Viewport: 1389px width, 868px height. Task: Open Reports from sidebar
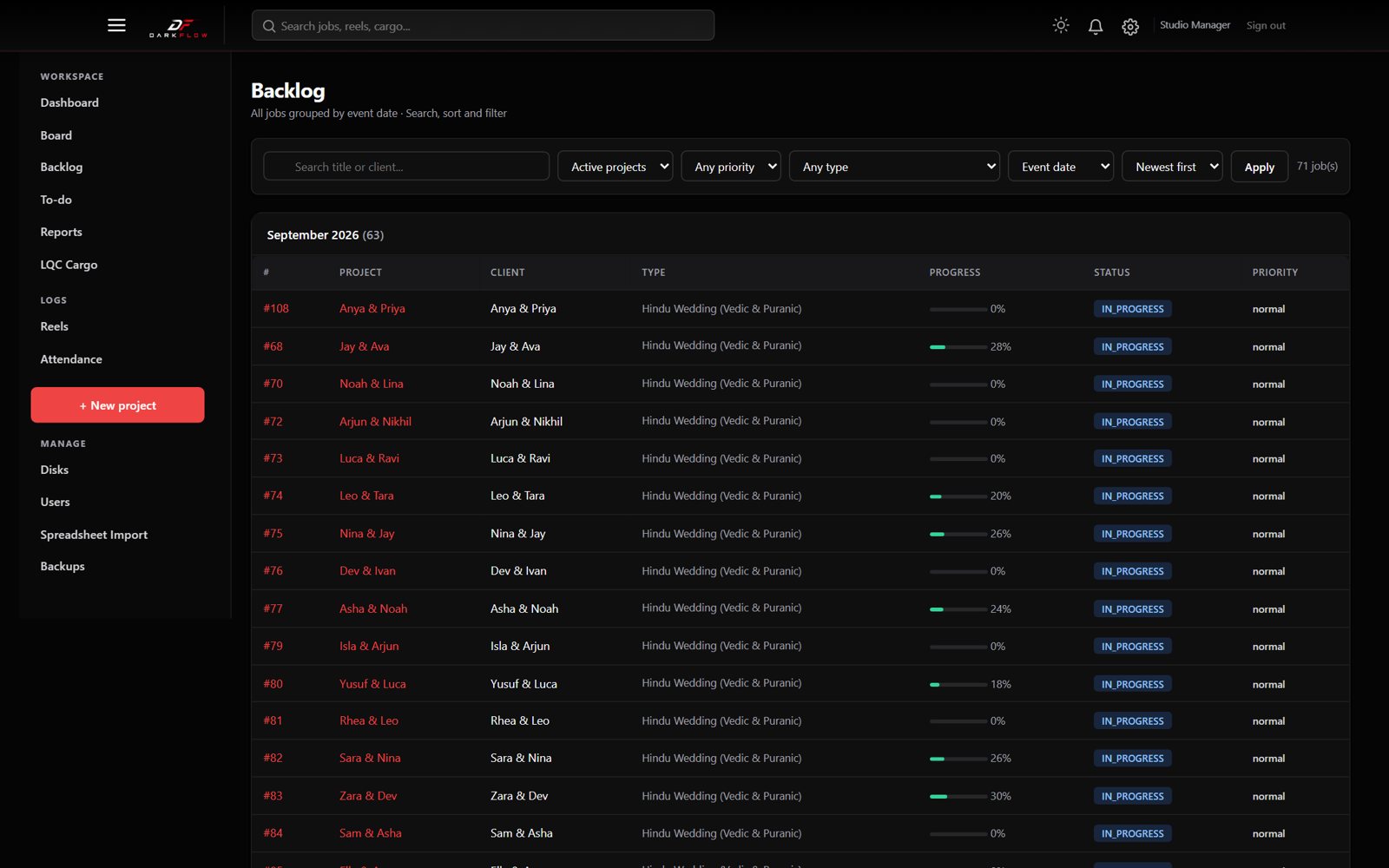tap(62, 232)
